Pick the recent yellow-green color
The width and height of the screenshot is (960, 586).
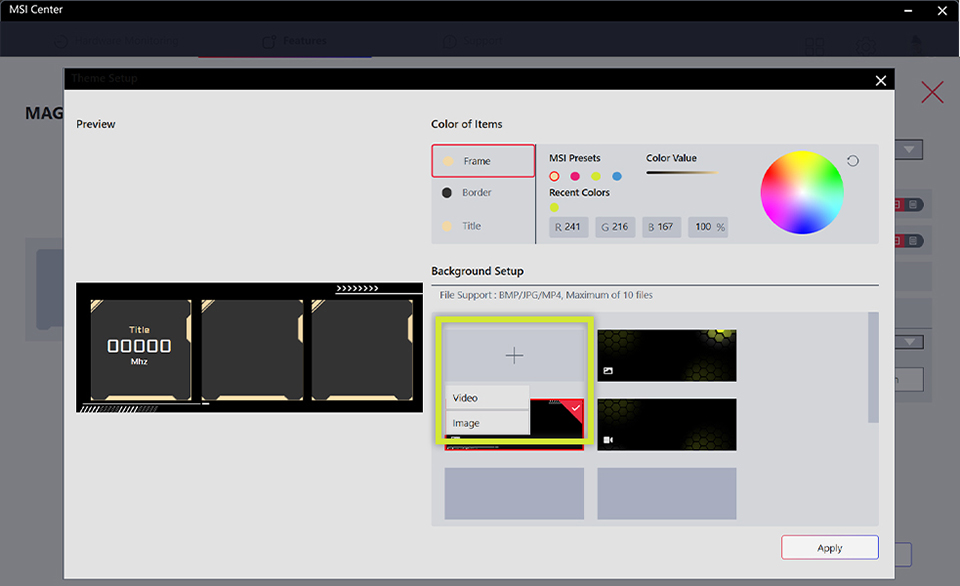pyautogui.click(x=554, y=208)
